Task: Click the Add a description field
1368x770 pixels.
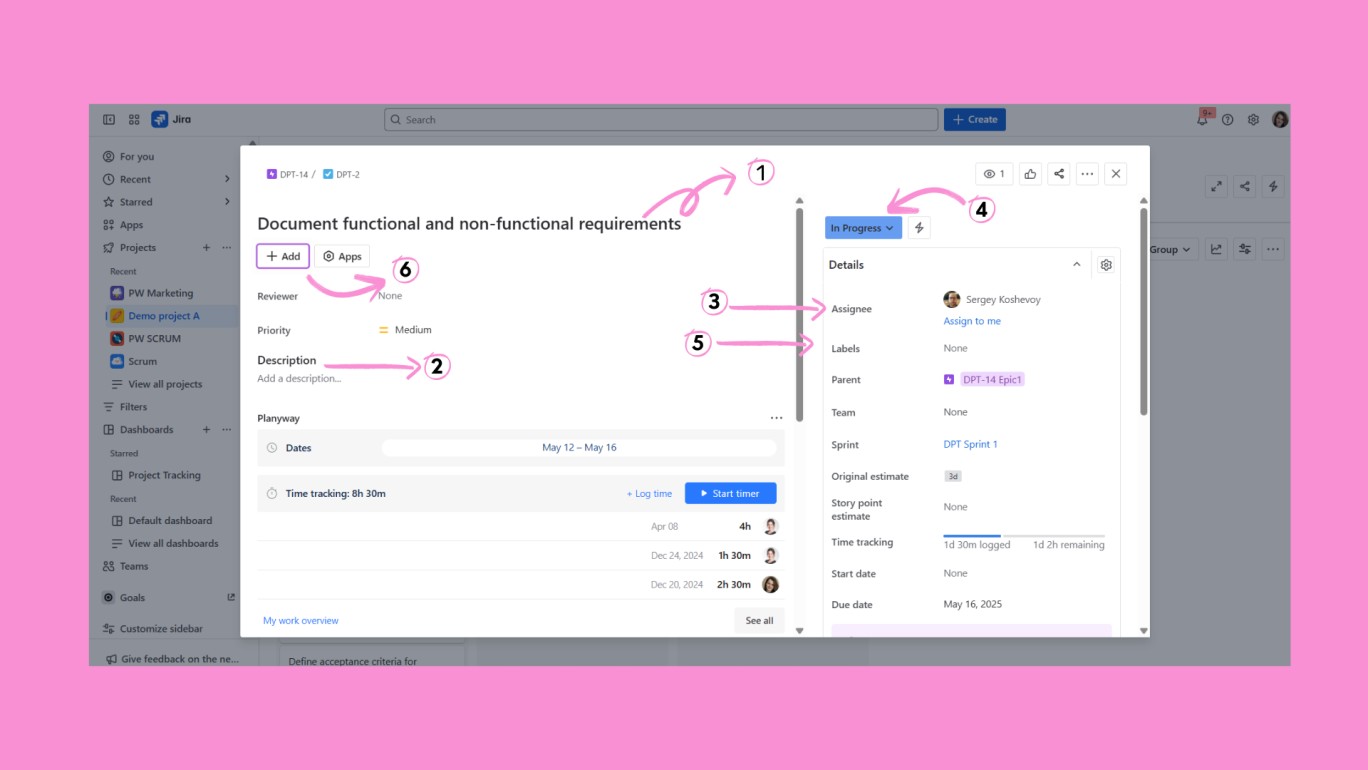Action: coord(299,379)
